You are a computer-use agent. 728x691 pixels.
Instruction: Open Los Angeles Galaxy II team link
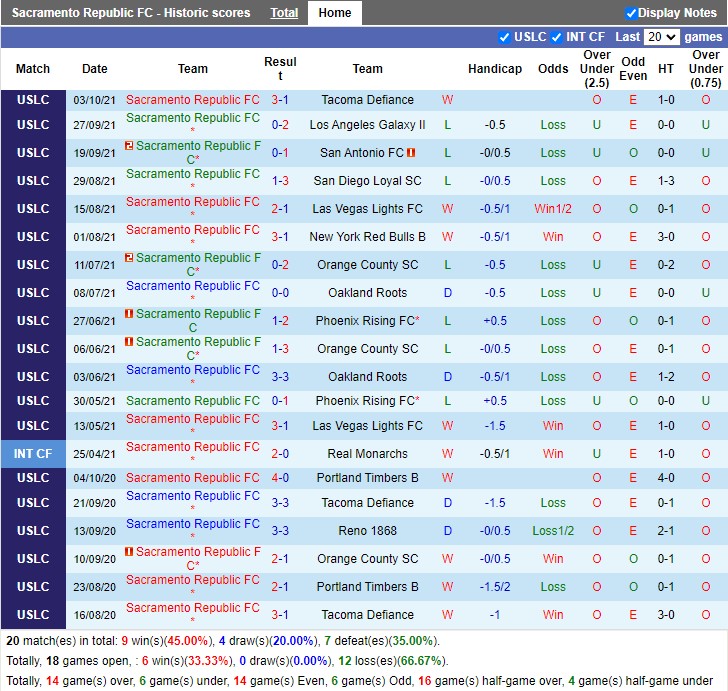coord(367,125)
